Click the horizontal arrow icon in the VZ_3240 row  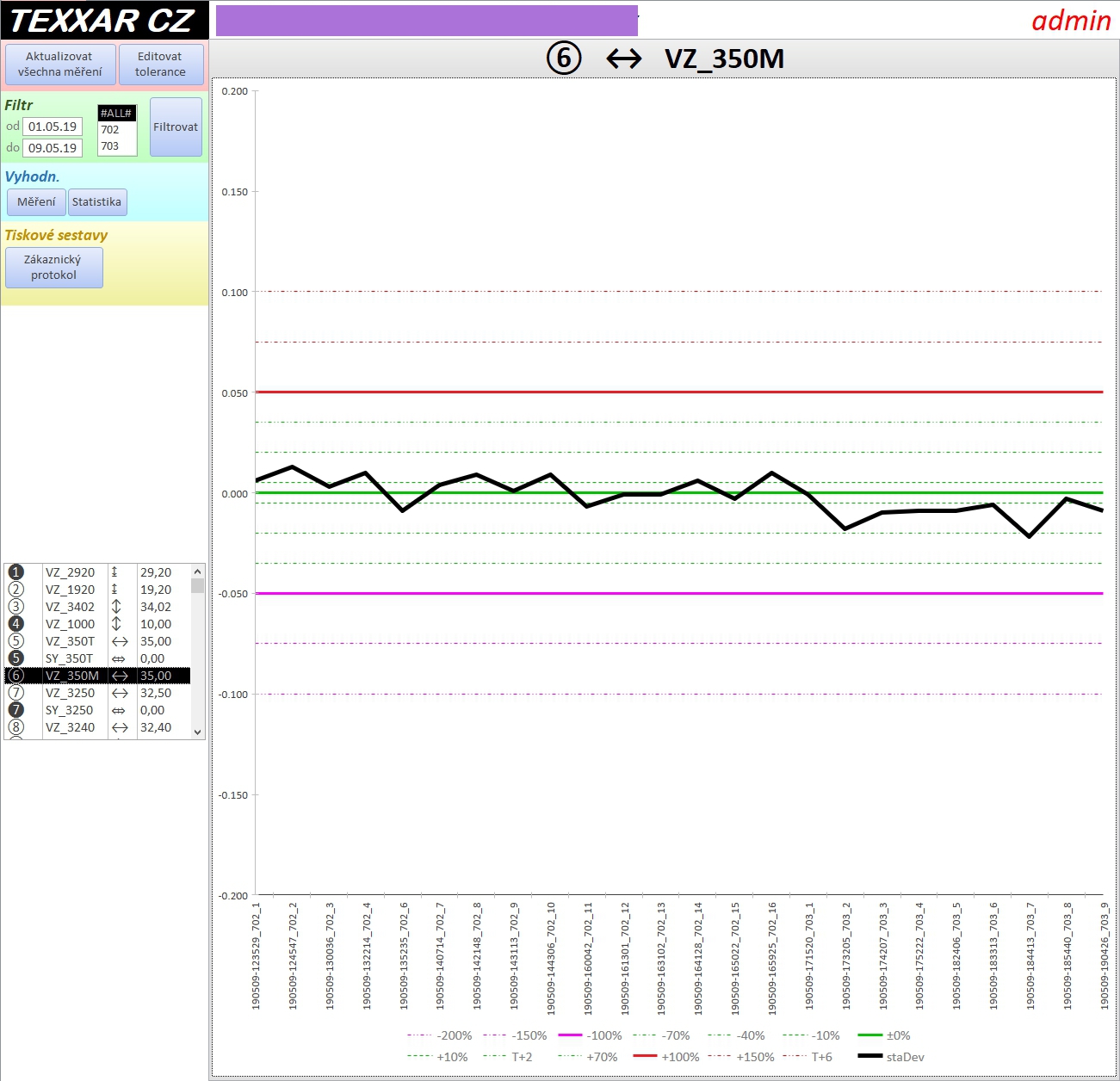(120, 727)
